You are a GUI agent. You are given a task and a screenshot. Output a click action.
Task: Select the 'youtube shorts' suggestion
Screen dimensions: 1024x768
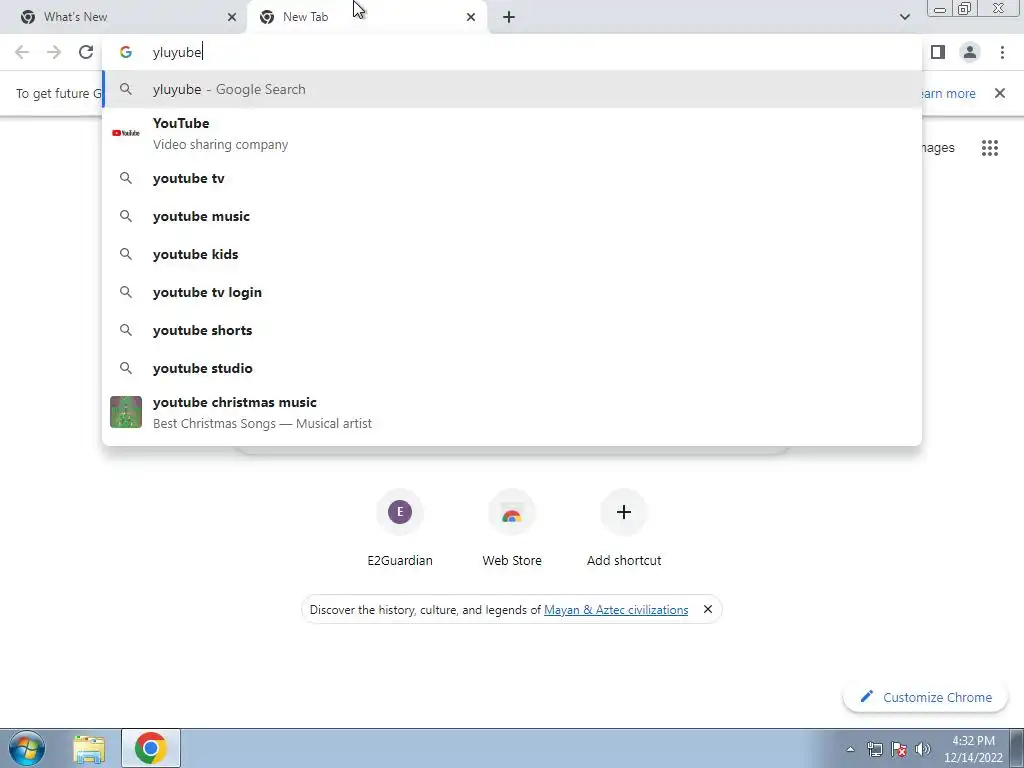pos(512,330)
